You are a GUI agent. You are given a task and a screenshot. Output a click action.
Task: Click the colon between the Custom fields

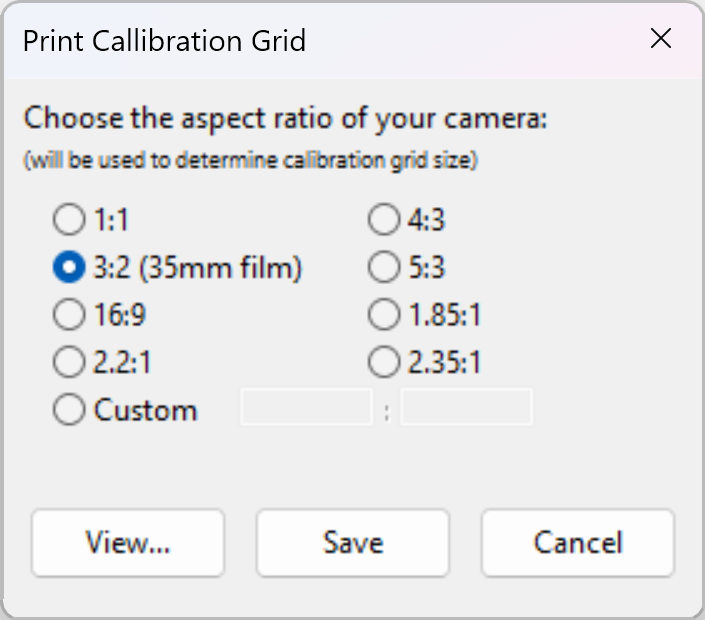pyautogui.click(x=387, y=411)
